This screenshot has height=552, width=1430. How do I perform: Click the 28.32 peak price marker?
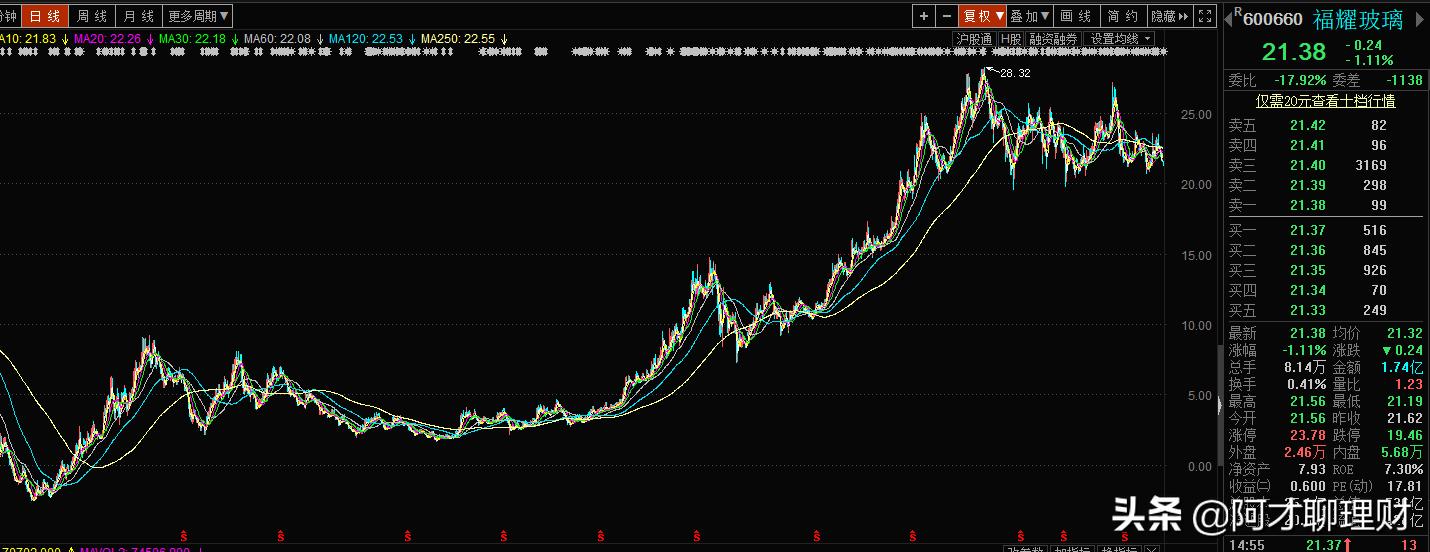pos(1014,73)
